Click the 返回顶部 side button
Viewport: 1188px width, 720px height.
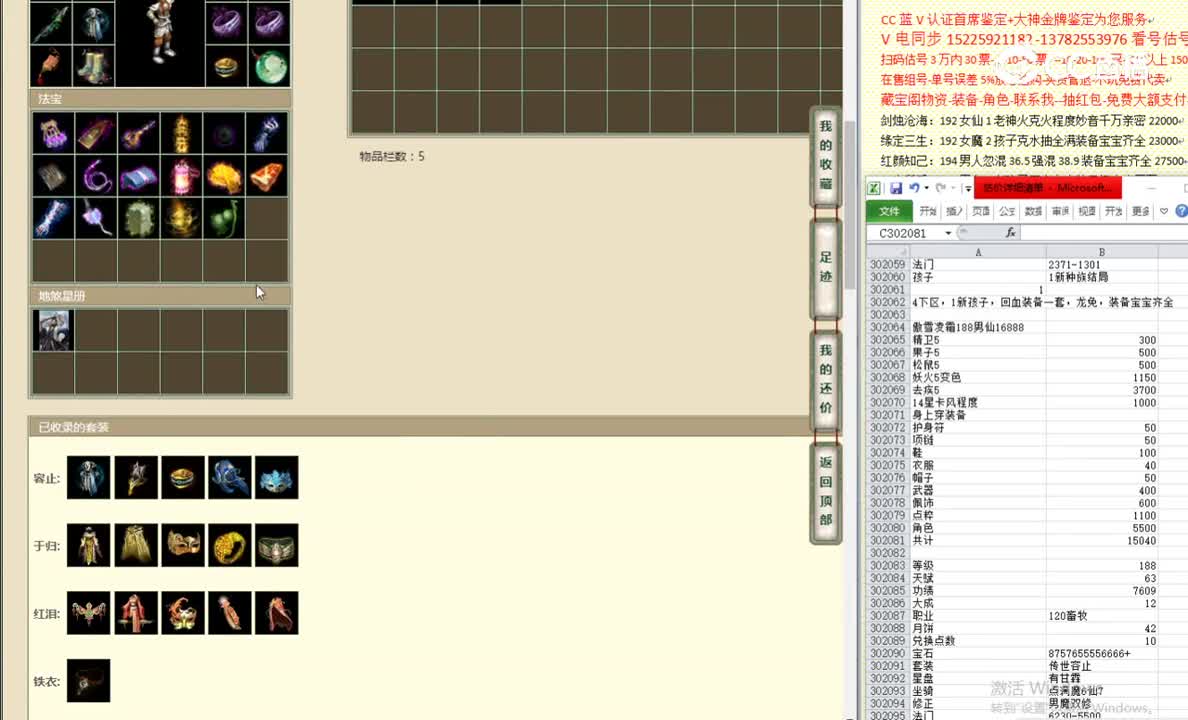point(826,491)
